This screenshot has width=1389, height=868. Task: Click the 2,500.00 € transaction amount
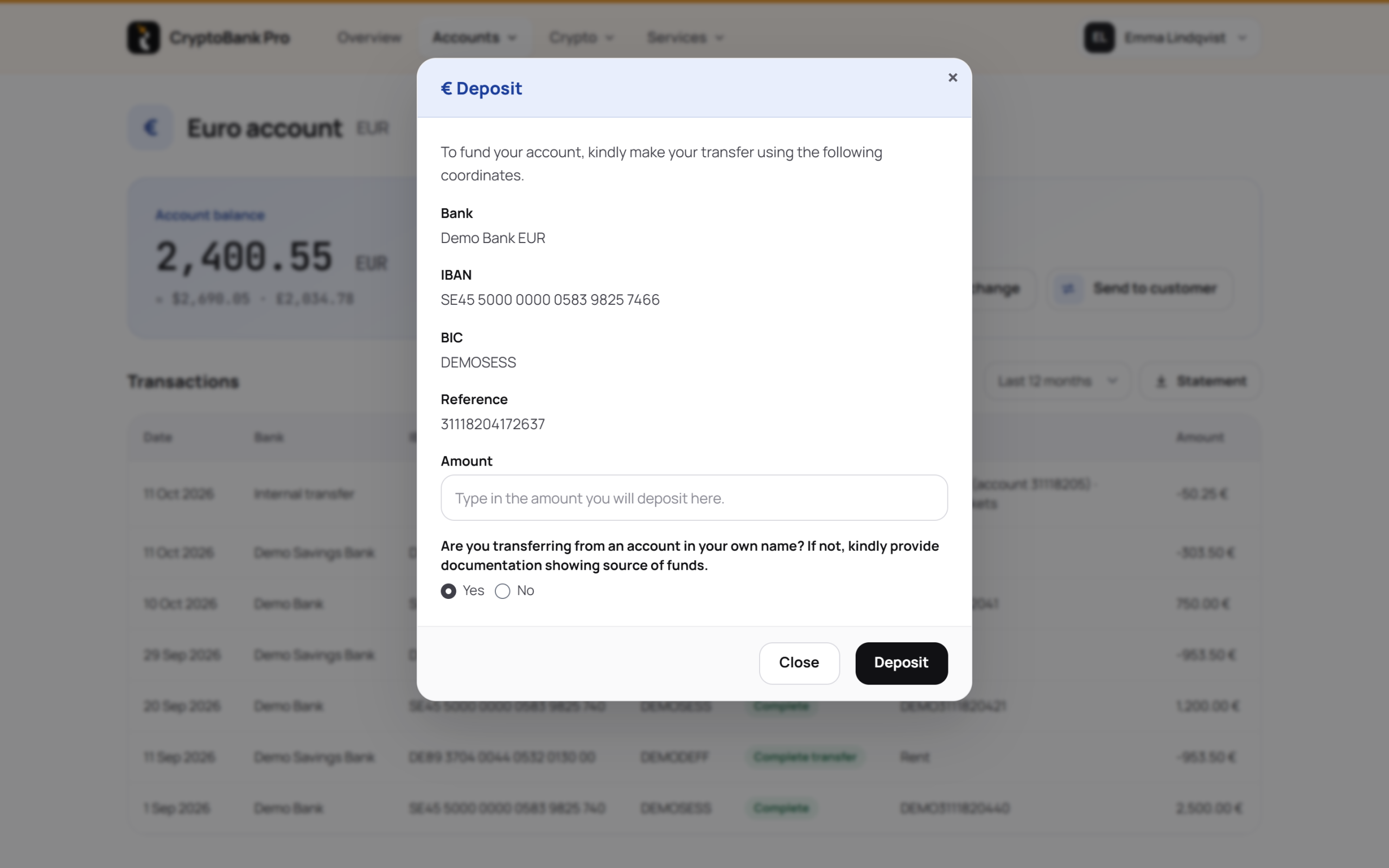click(x=1208, y=808)
